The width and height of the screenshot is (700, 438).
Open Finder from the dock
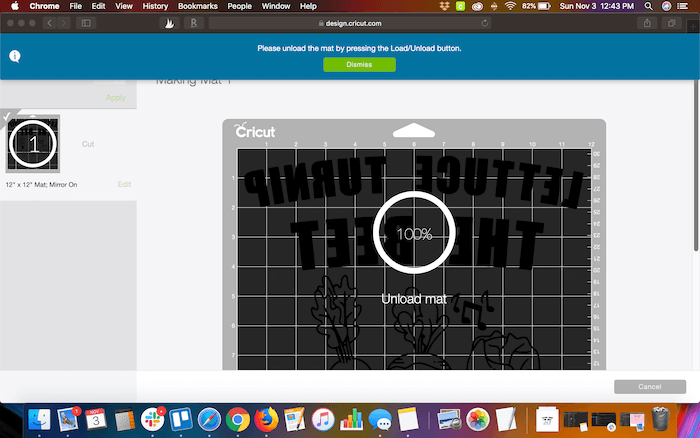pyautogui.click(x=39, y=420)
